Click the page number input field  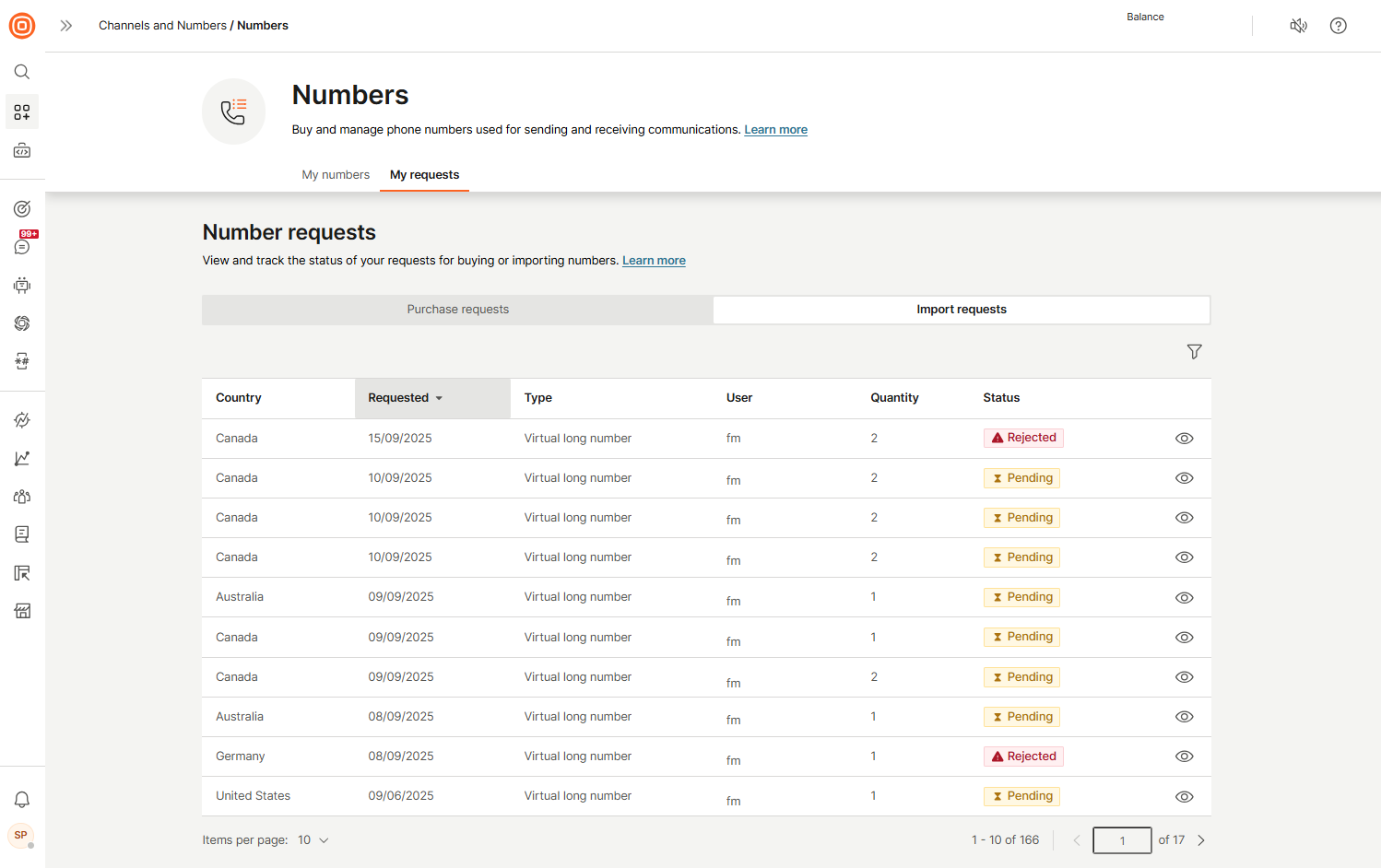click(1122, 840)
